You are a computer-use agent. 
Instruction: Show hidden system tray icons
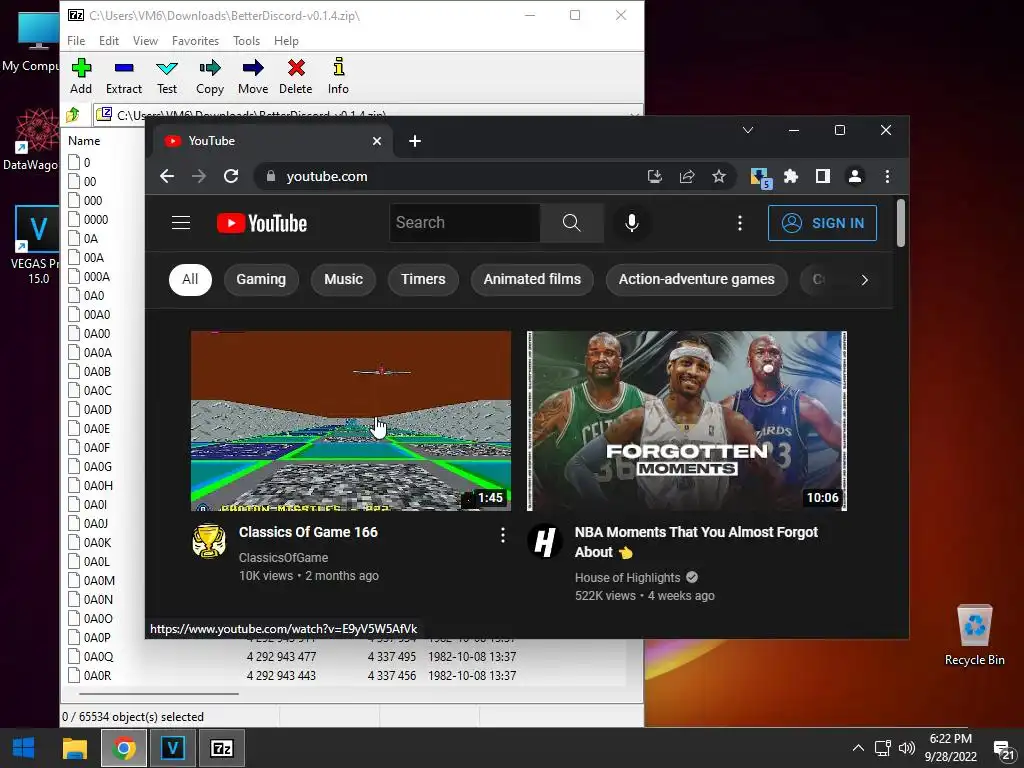click(x=858, y=748)
